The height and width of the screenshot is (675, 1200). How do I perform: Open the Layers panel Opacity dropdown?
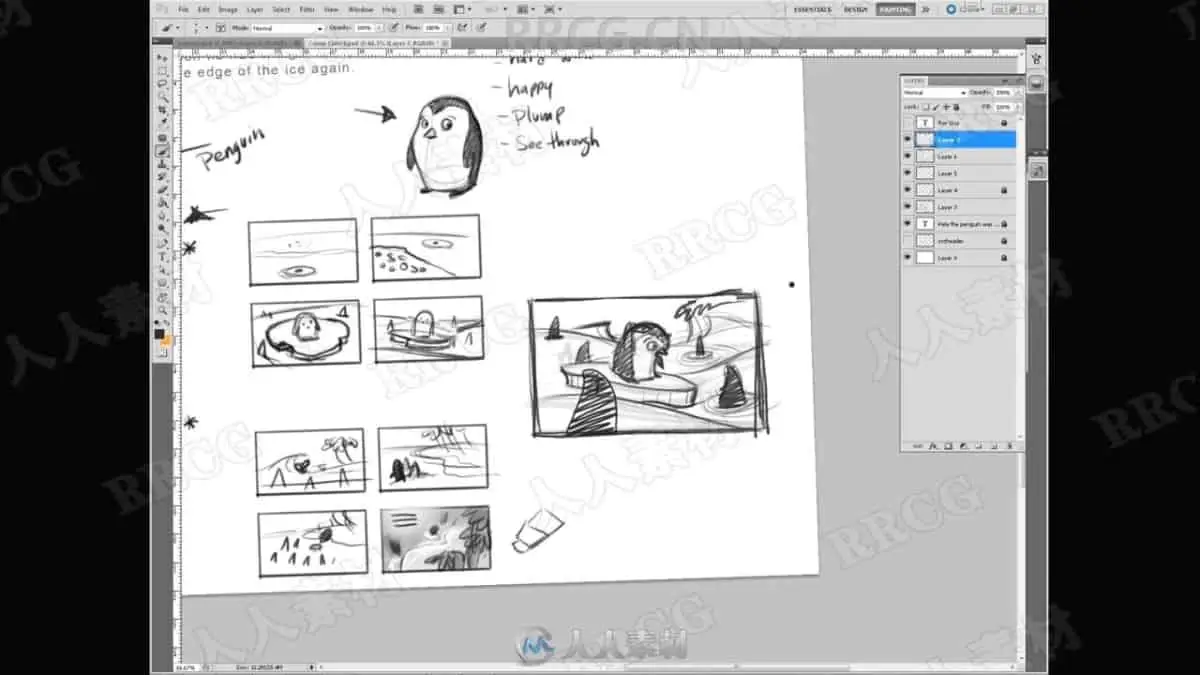click(x=1019, y=92)
